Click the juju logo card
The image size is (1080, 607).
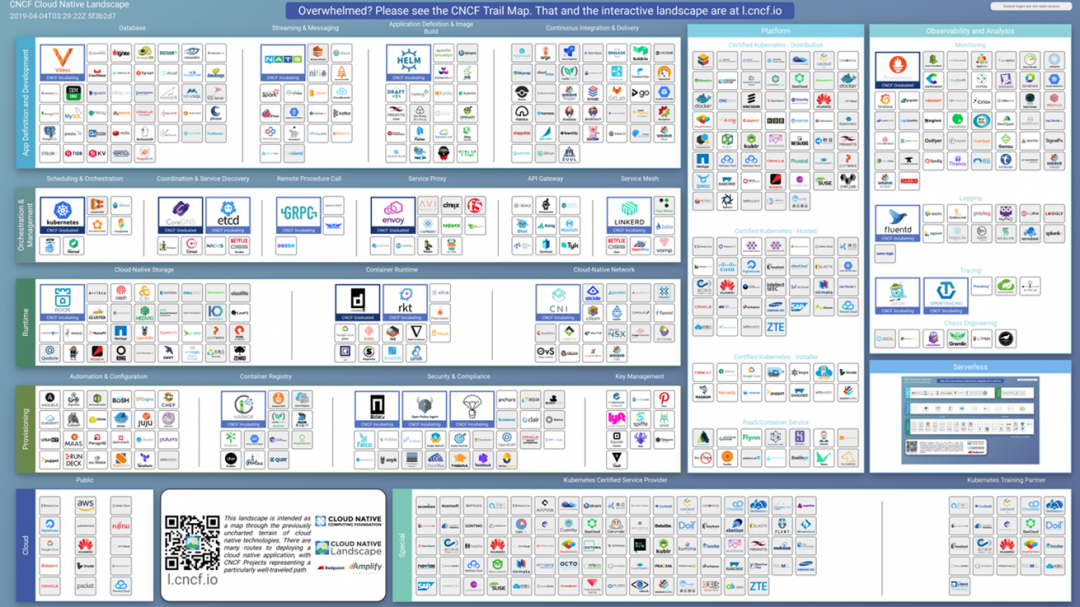point(145,420)
